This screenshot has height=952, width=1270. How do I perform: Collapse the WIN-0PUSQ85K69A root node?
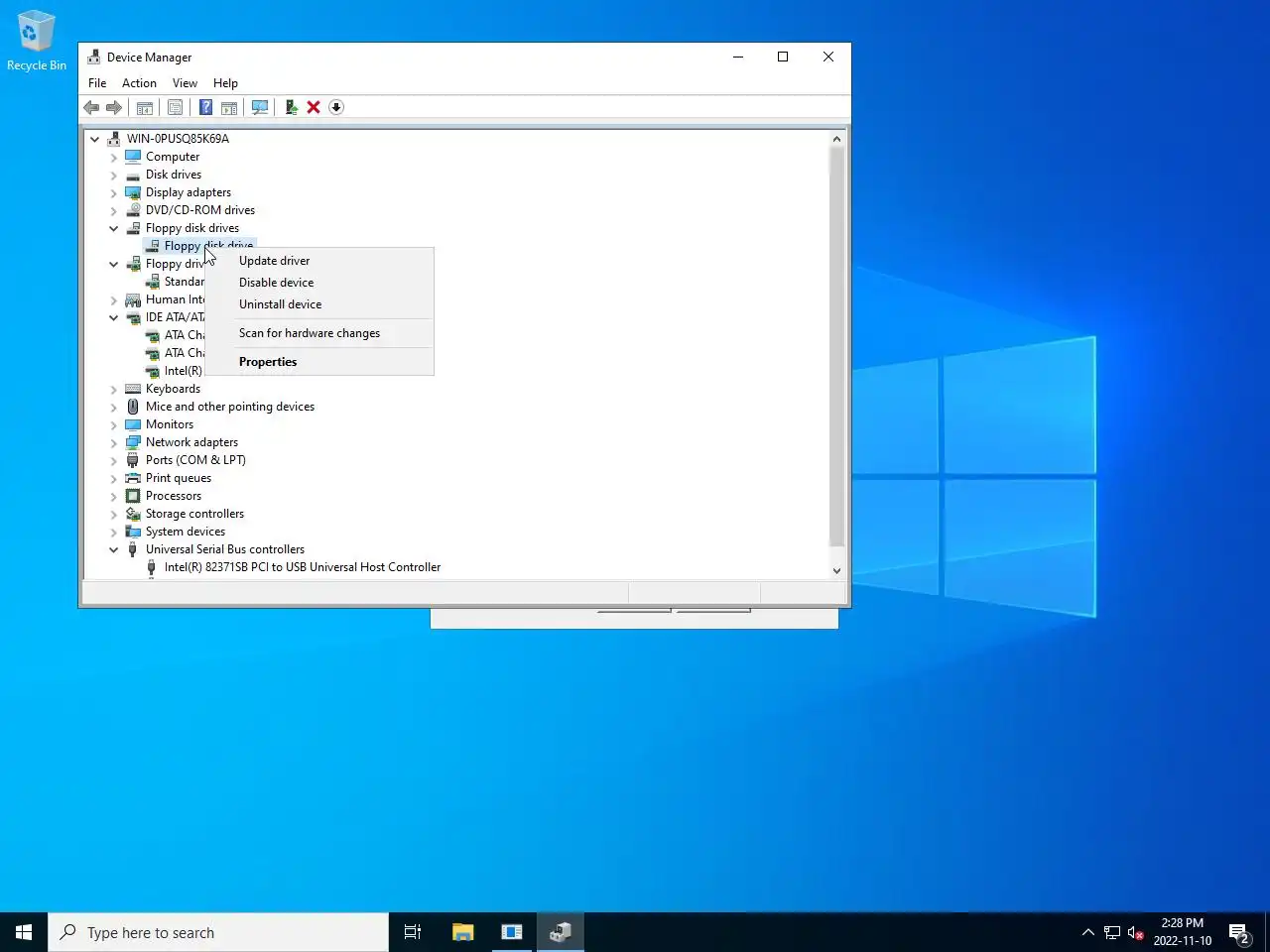(95, 139)
